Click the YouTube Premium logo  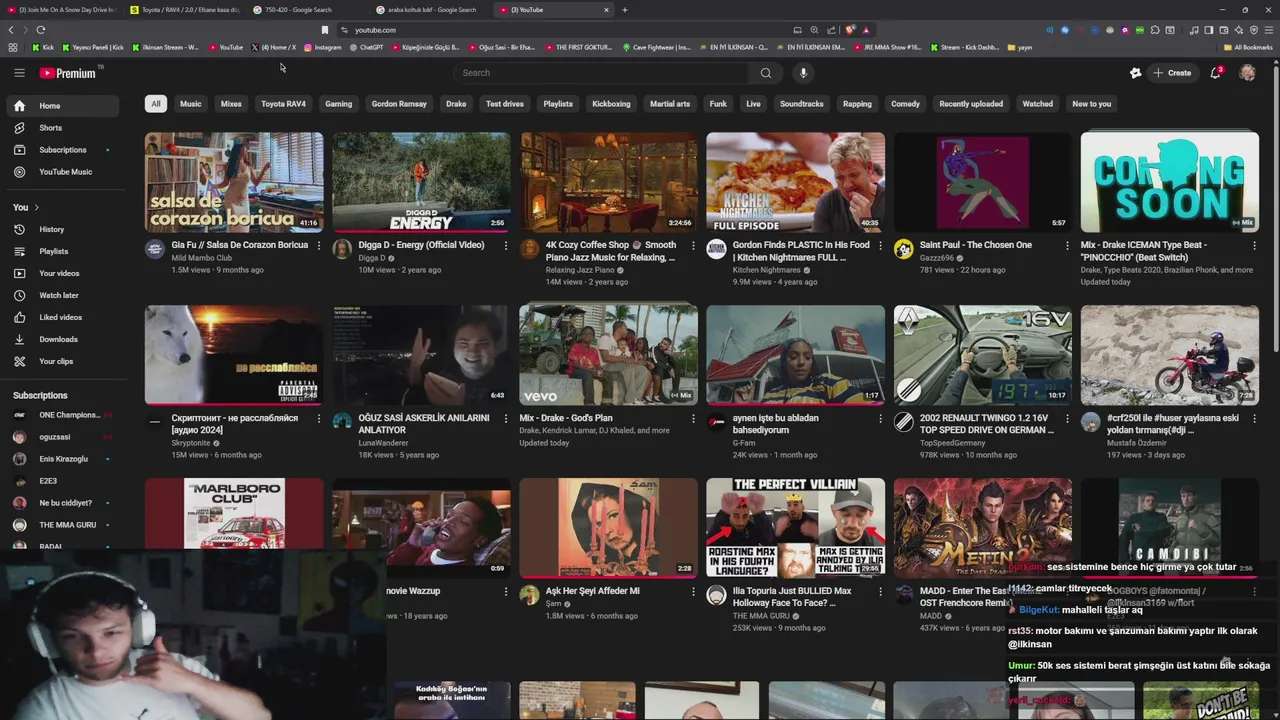click(x=67, y=73)
